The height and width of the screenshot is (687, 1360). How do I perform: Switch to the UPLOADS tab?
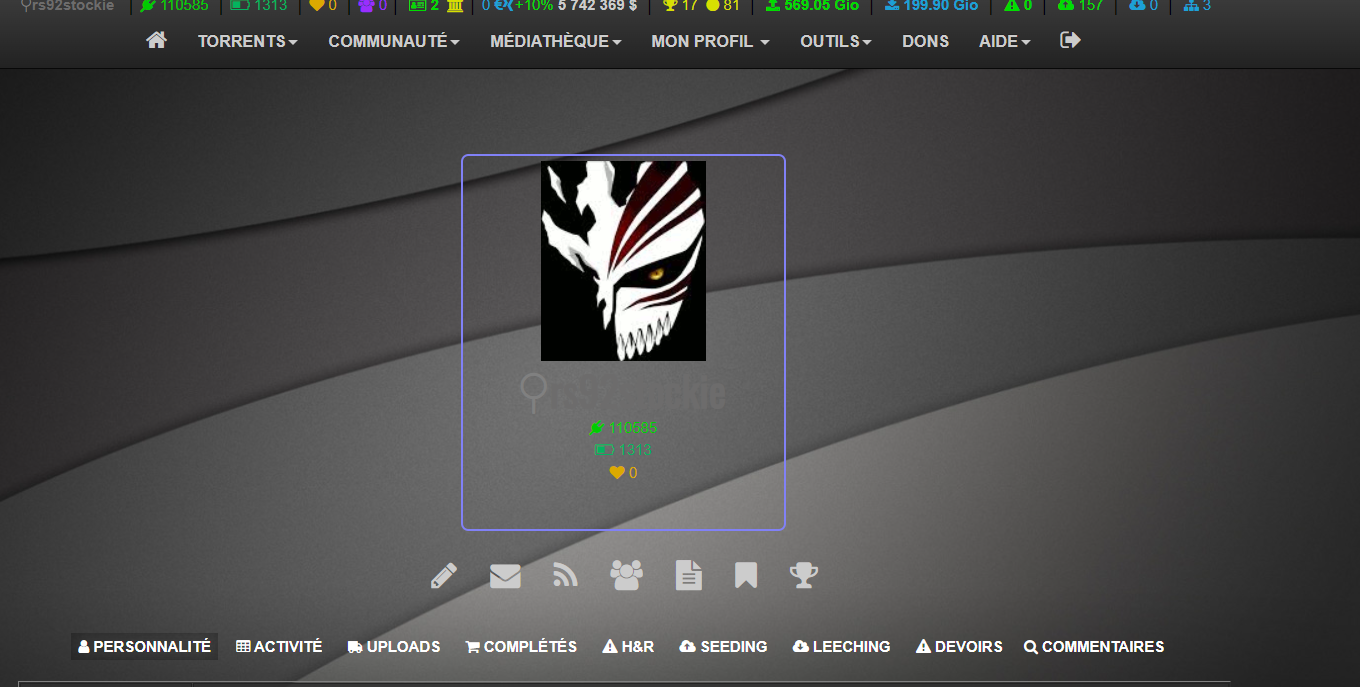394,647
